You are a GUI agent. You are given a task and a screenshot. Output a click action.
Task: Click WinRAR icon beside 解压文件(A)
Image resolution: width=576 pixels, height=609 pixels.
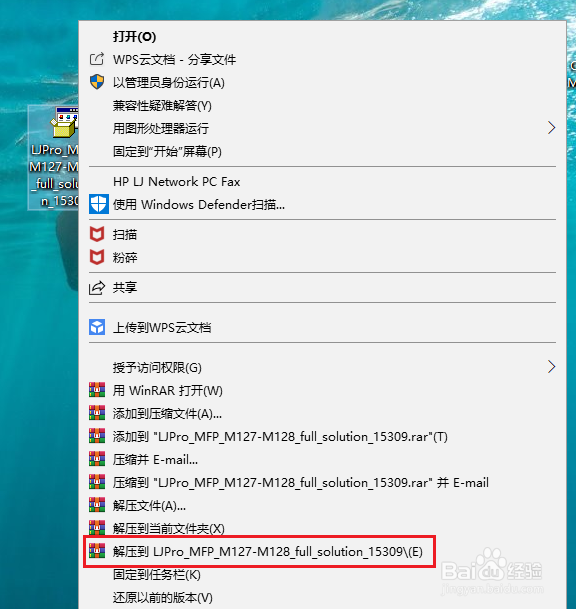tap(97, 505)
